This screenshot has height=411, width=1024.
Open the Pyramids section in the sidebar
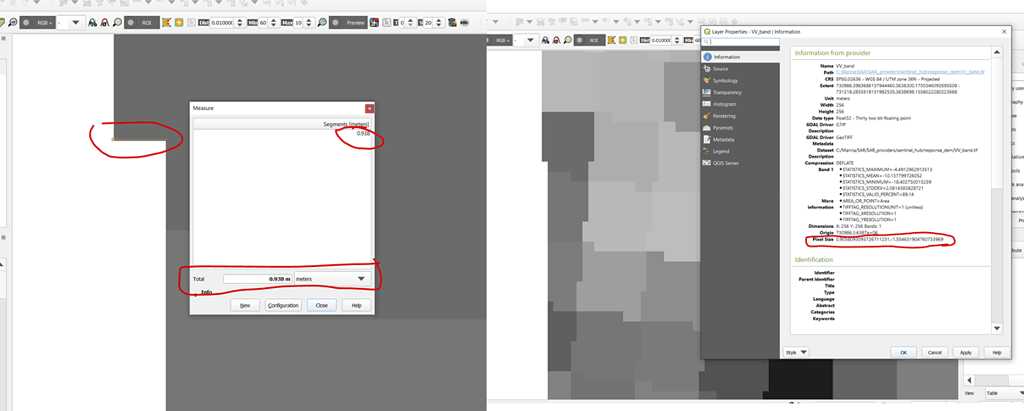click(x=723, y=128)
